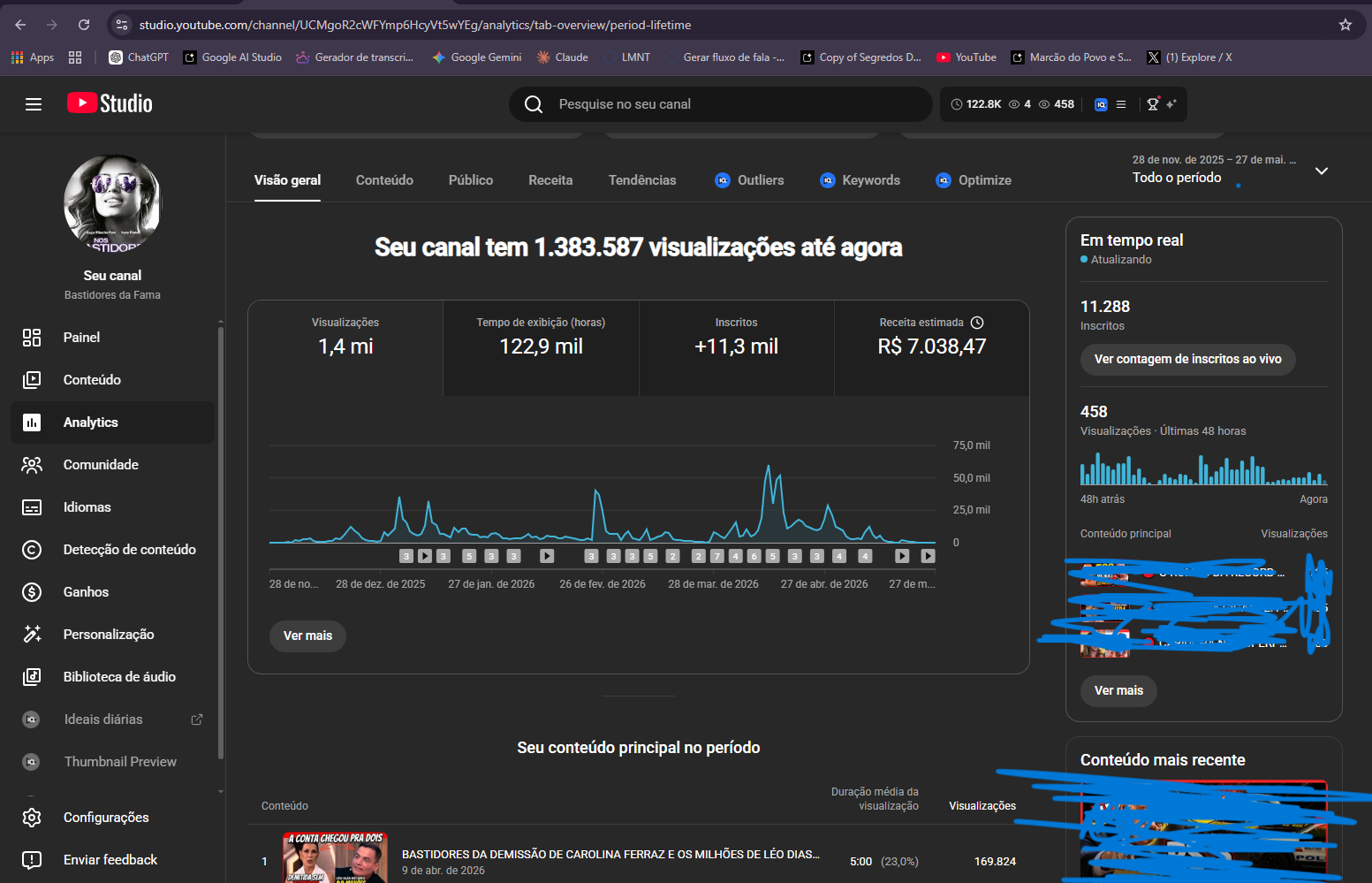
Task: Click Ver mais below the views chart
Action: tap(307, 636)
